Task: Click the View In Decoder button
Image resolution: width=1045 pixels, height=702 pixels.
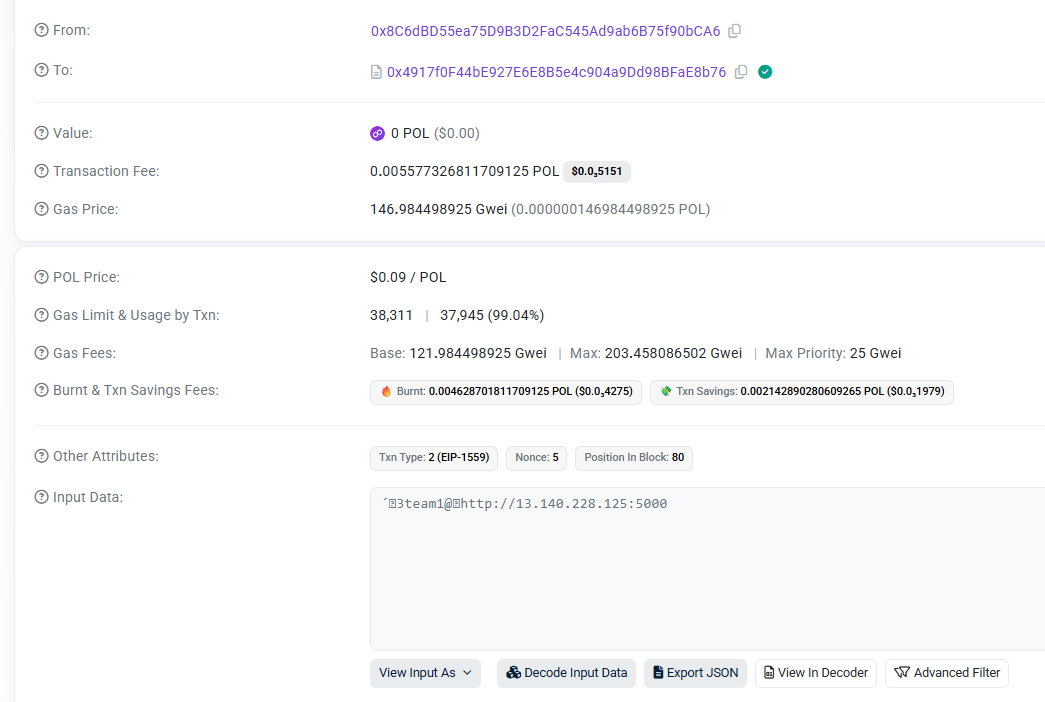Action: tap(816, 673)
